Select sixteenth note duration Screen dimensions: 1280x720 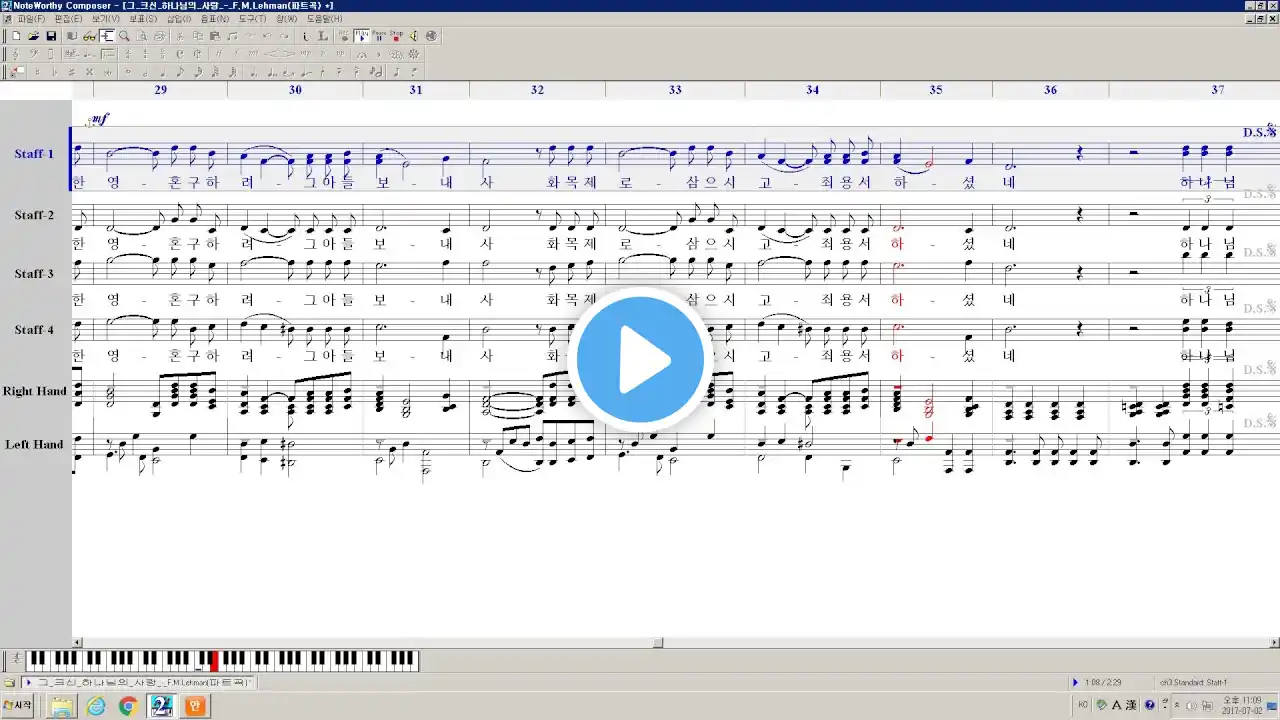coord(198,72)
